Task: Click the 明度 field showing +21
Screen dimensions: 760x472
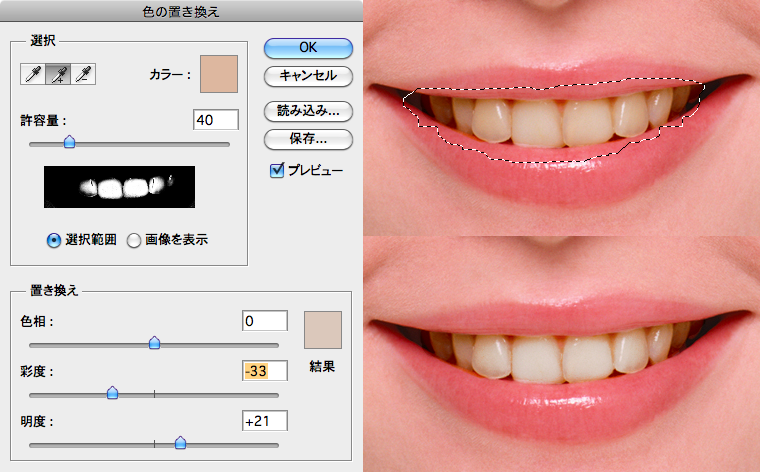Action: 265,421
